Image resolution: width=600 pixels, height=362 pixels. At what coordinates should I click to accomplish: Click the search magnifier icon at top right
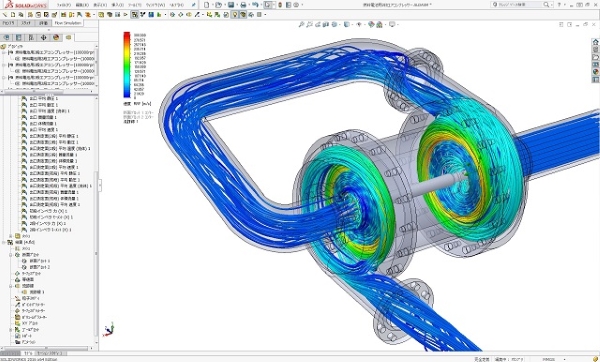(x=546, y=5)
